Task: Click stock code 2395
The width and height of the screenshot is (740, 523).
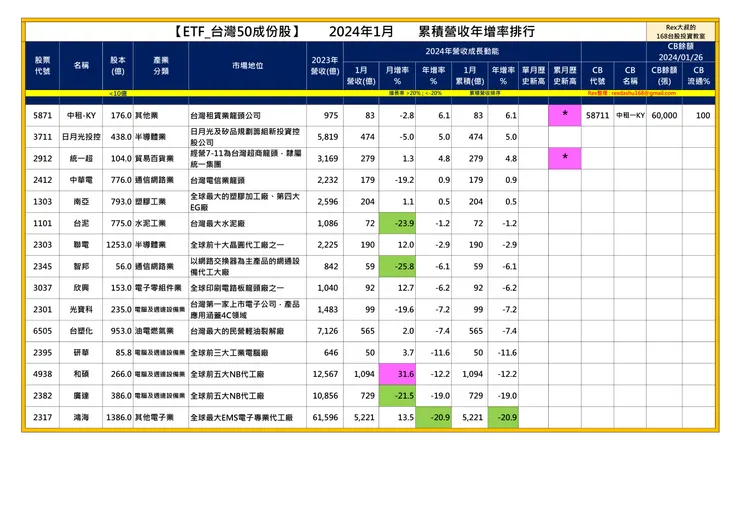Action: (42, 353)
